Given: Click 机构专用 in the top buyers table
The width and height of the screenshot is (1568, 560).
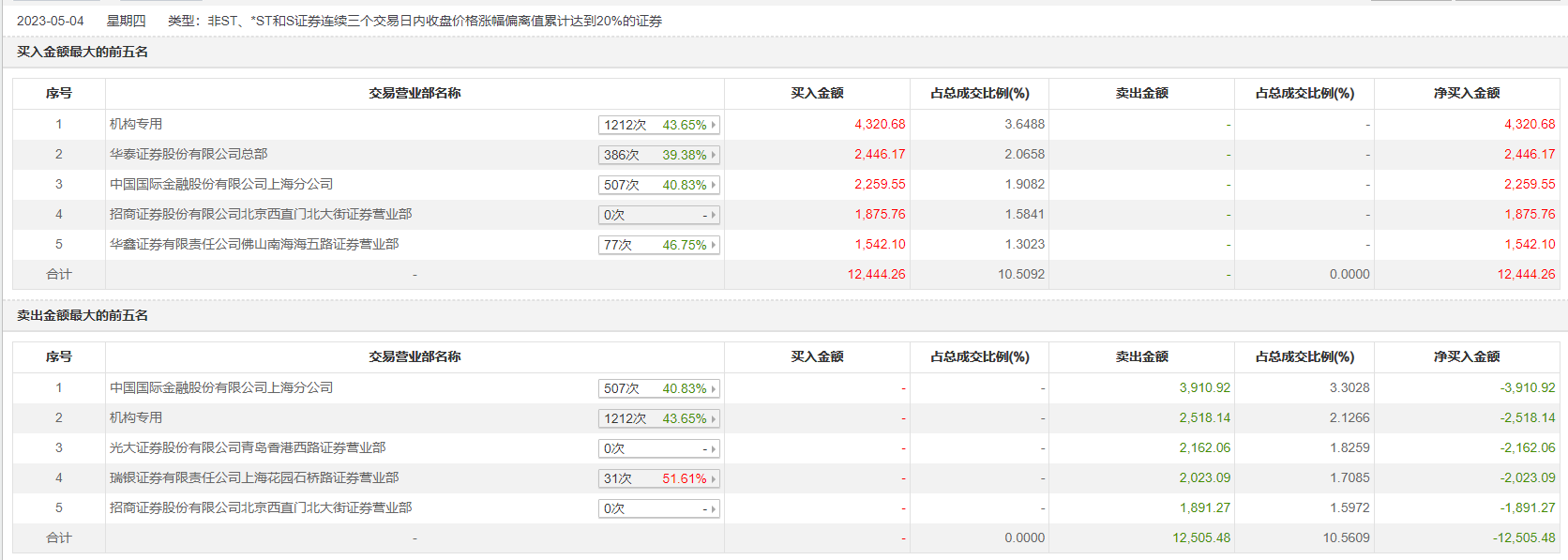Looking at the screenshot, I should pos(136,124).
